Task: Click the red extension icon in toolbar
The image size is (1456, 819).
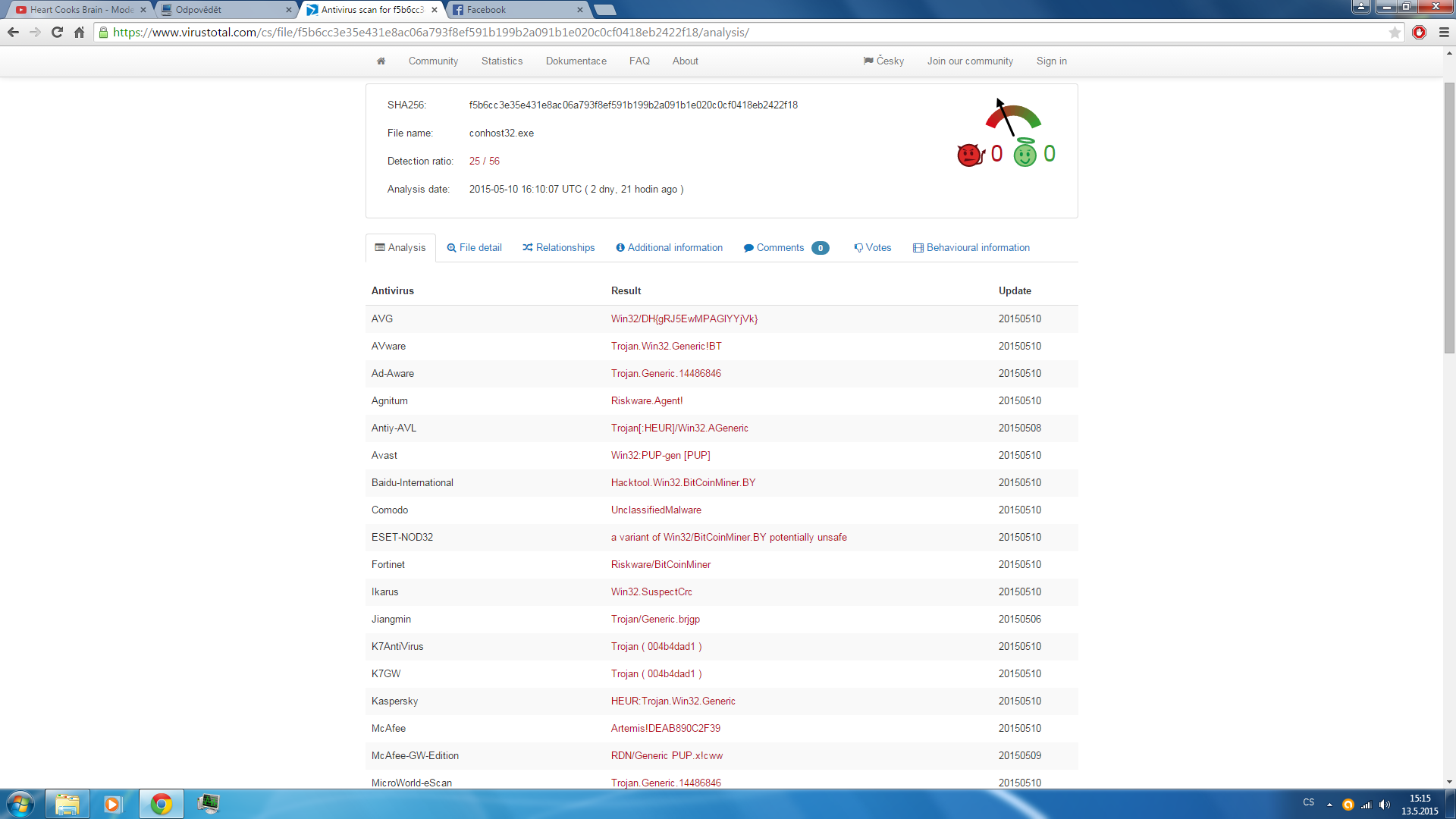Action: 1420,32
